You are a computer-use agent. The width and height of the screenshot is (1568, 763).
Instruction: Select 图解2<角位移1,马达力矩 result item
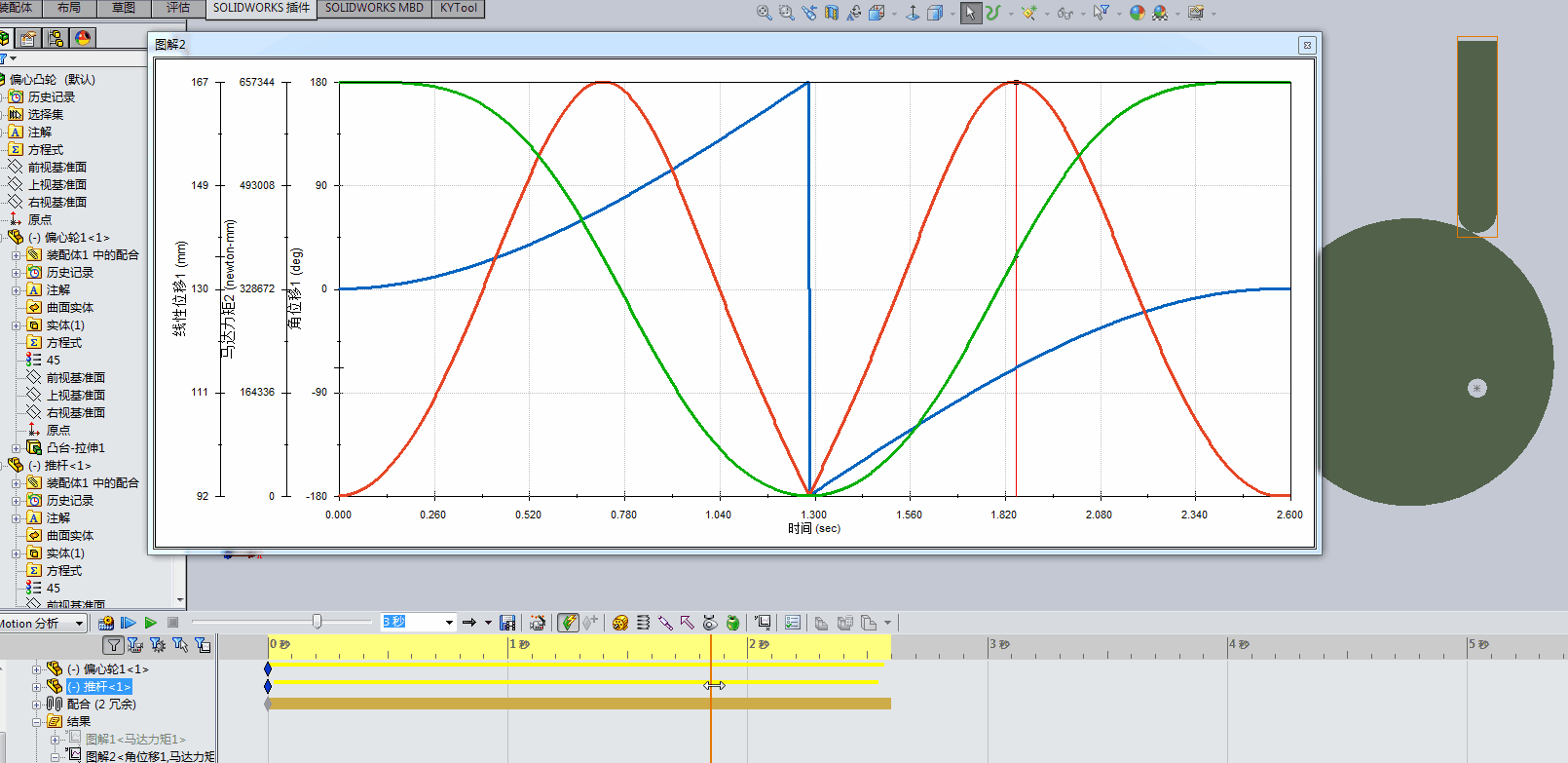tap(151, 756)
